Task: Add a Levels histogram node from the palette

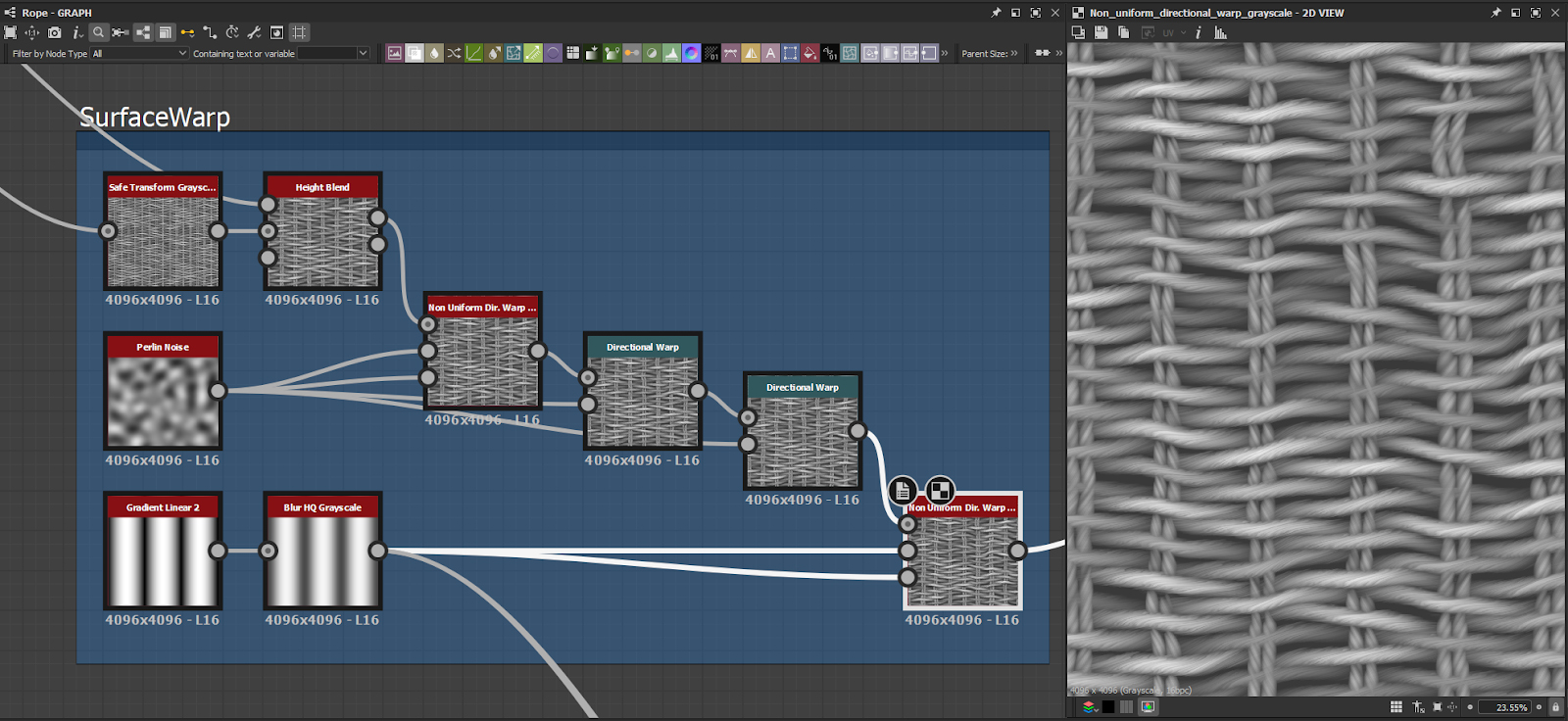Action: pos(671,53)
